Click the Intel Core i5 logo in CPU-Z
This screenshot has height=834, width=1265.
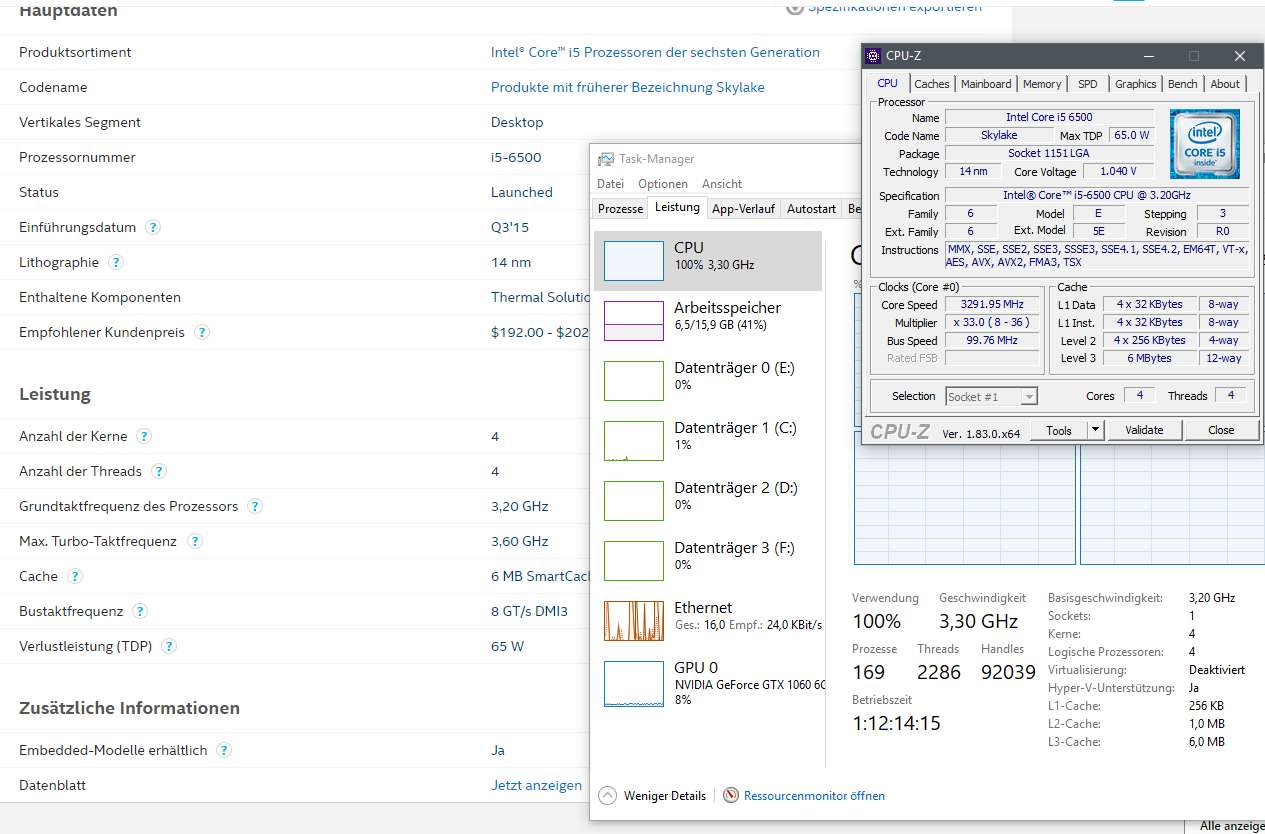pos(1204,144)
